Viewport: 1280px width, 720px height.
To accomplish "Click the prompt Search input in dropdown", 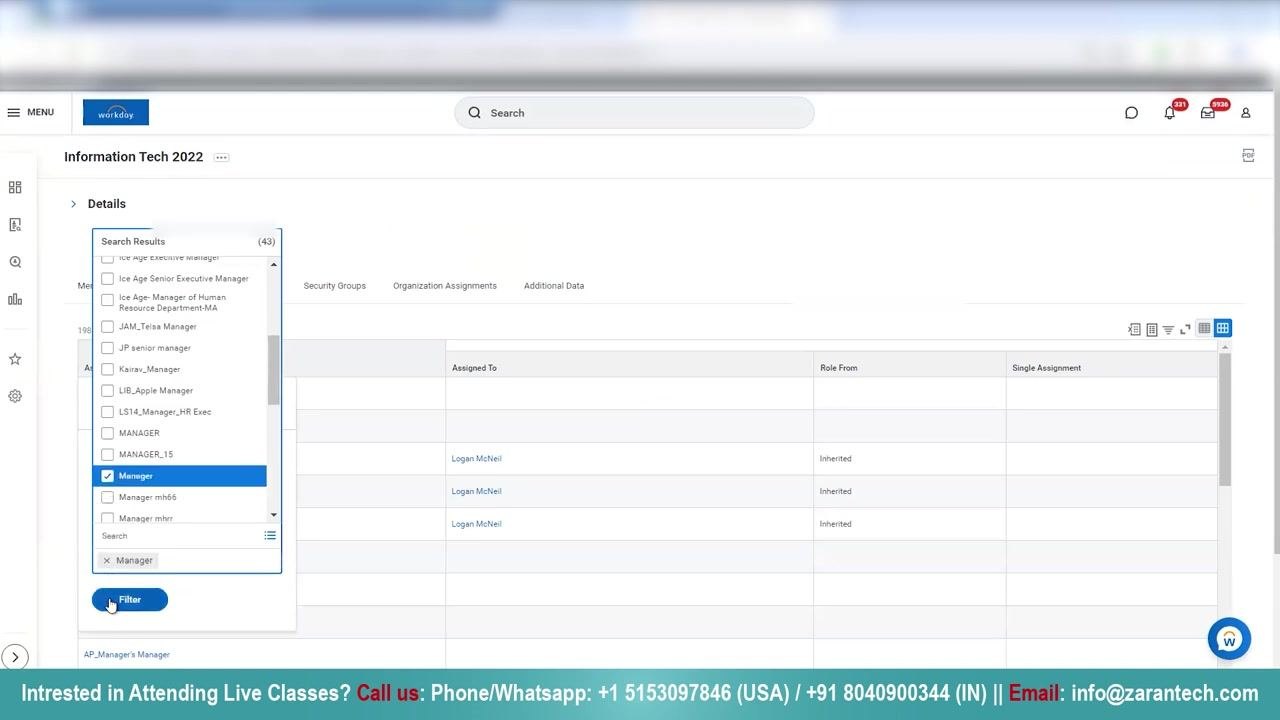I will click(180, 536).
